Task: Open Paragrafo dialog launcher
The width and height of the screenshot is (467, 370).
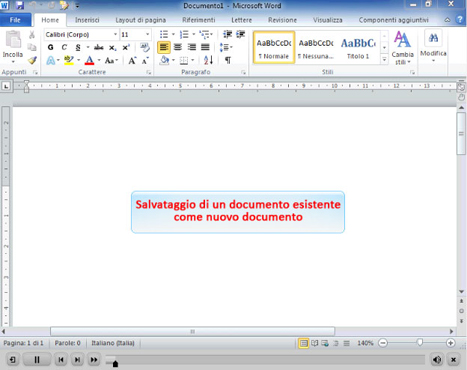Action: 243,72
